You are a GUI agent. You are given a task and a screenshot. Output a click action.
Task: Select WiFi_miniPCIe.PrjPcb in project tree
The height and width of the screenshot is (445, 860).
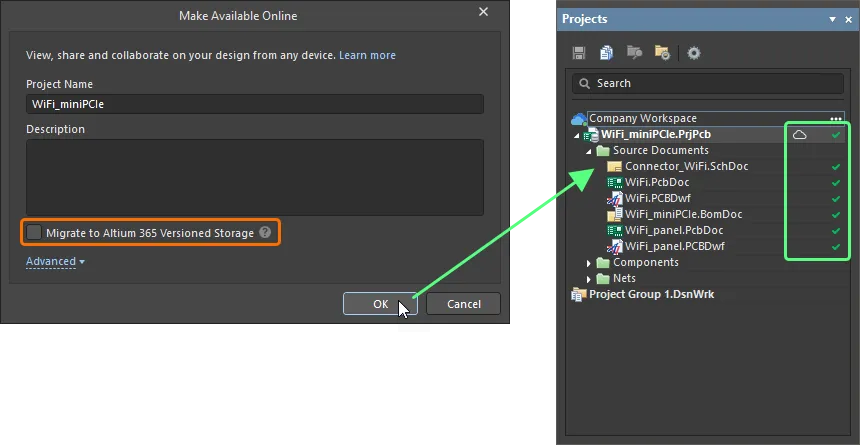(656, 134)
